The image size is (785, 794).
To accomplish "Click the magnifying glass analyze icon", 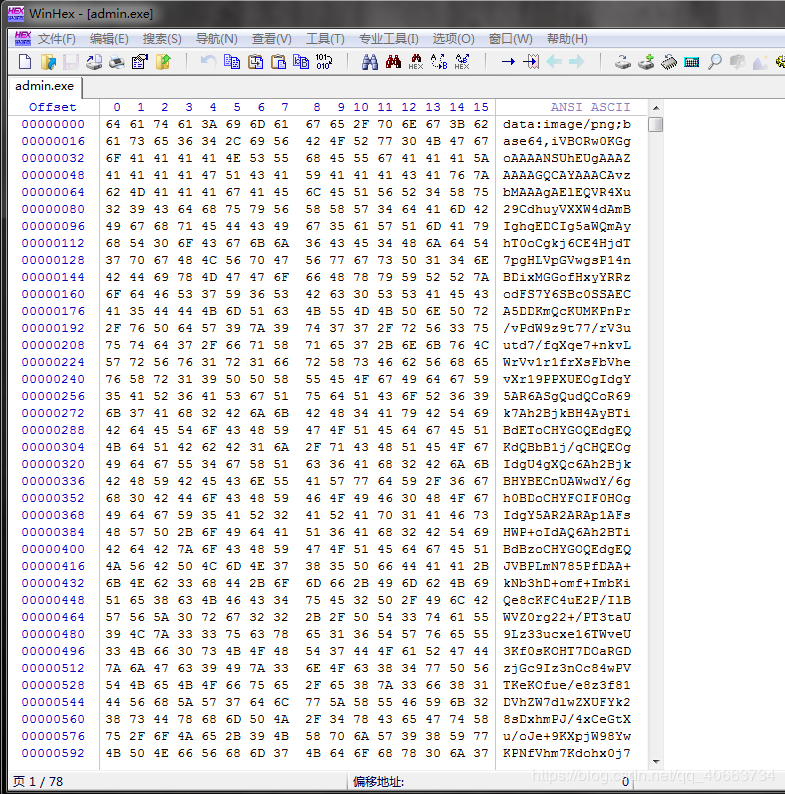I will [715, 62].
